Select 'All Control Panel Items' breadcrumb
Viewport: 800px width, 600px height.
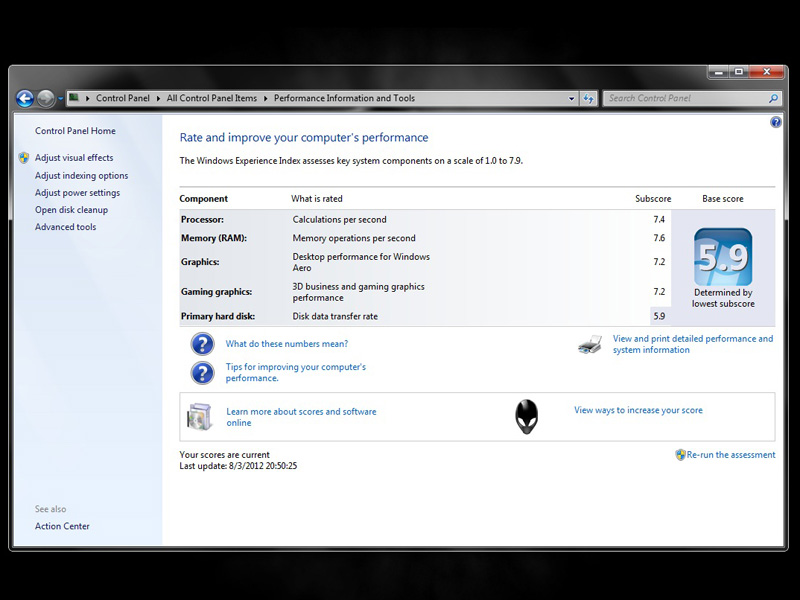pos(211,98)
